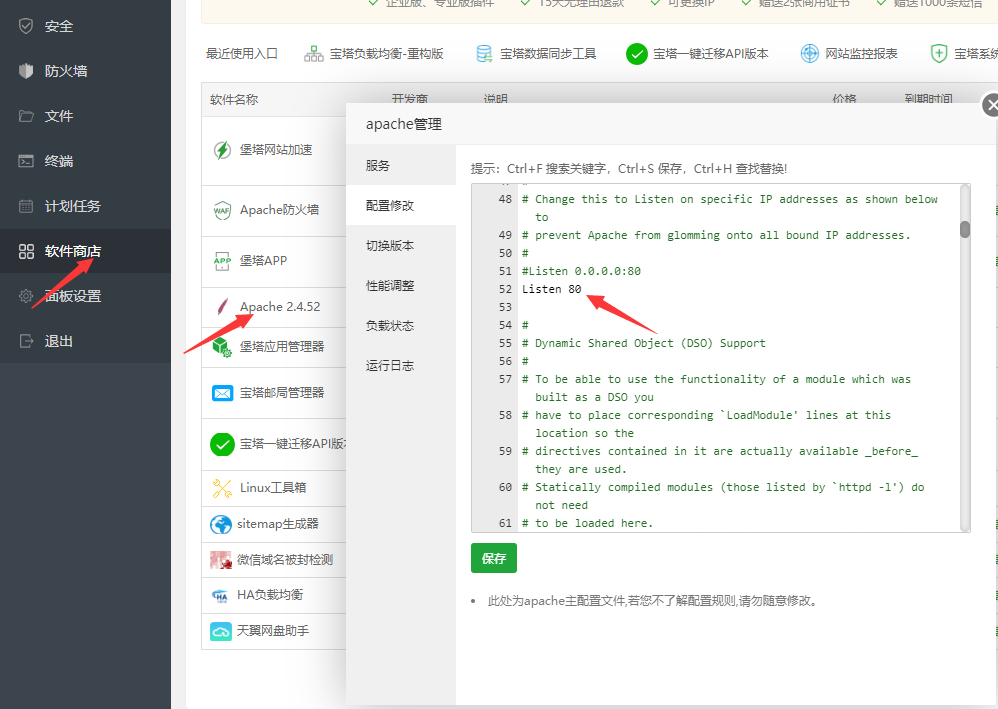Click the green 保存 button

coord(494,558)
